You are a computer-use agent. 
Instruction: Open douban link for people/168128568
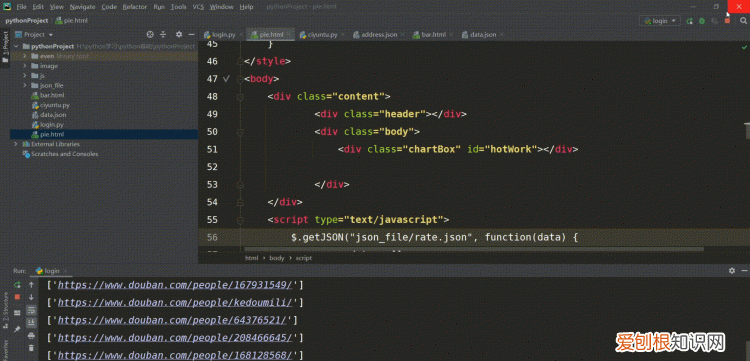click(x=175, y=355)
